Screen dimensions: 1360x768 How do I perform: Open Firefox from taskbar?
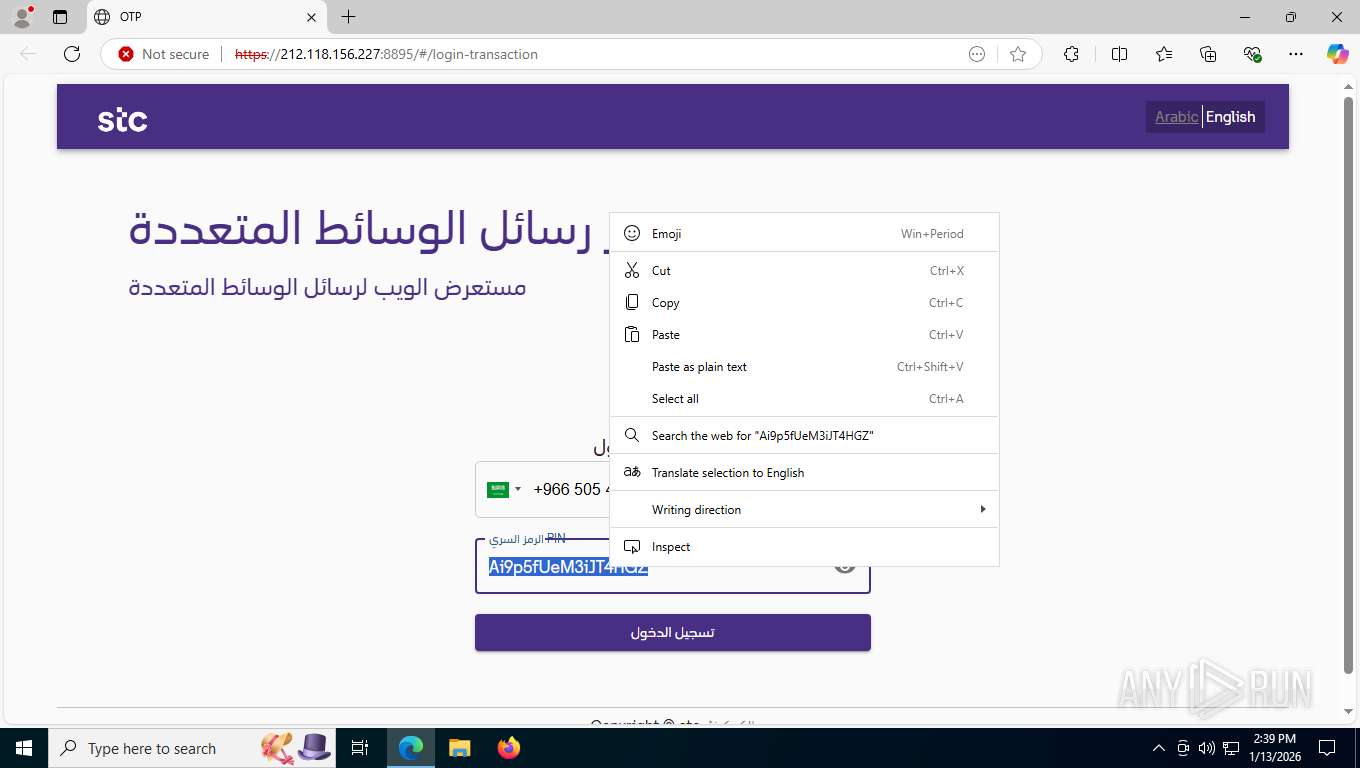[x=509, y=748]
